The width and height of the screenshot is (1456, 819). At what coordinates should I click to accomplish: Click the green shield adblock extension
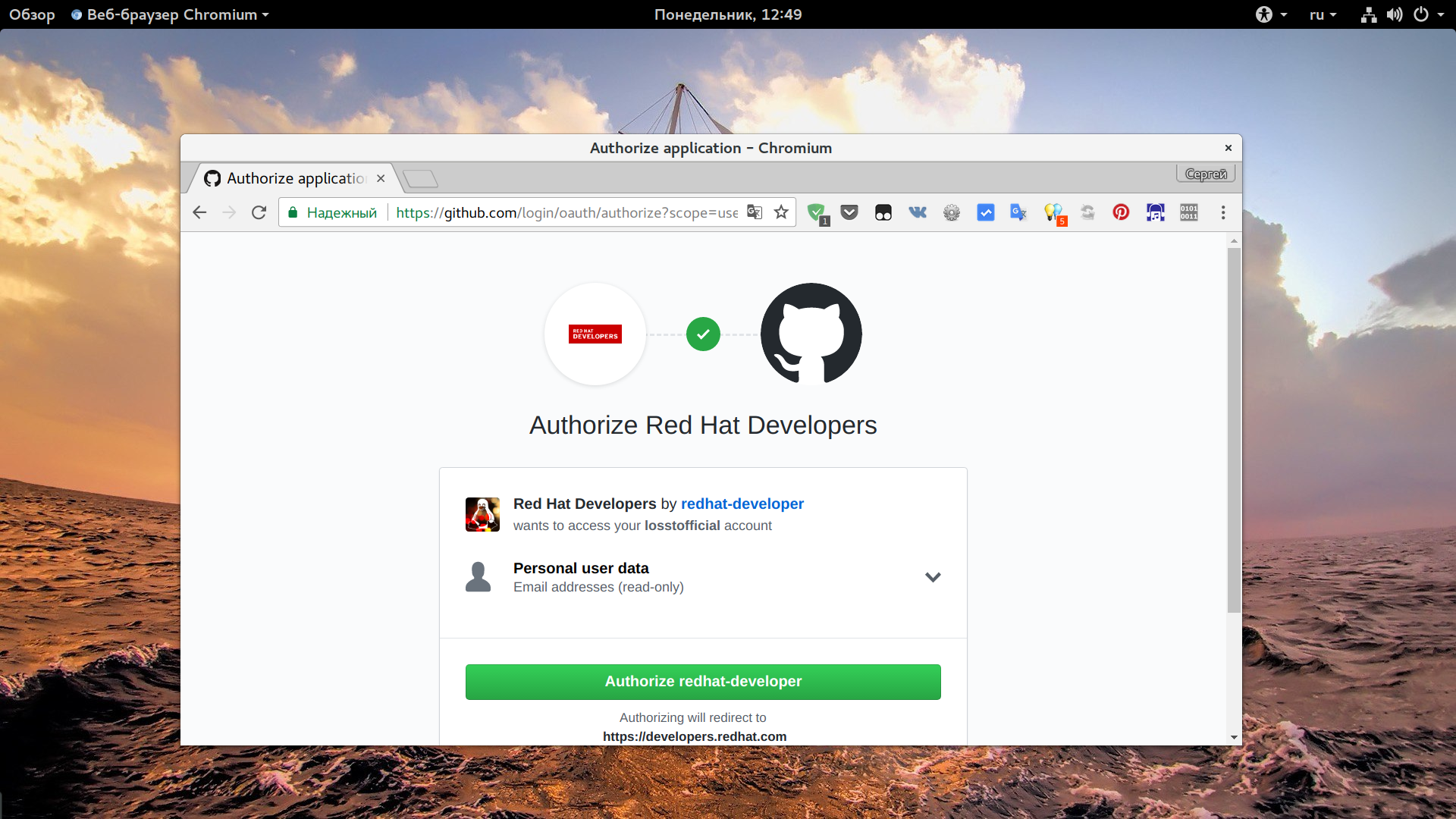point(817,212)
